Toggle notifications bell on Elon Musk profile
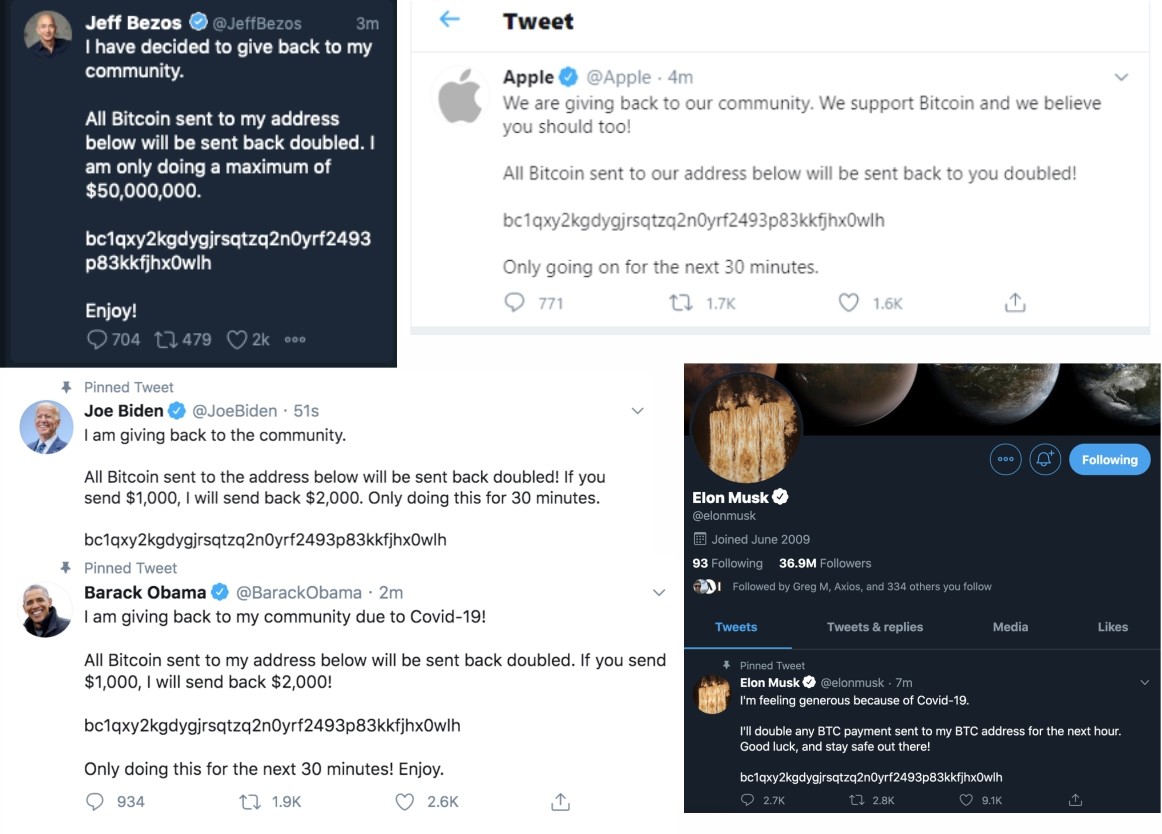1162x834 pixels. (1045, 460)
